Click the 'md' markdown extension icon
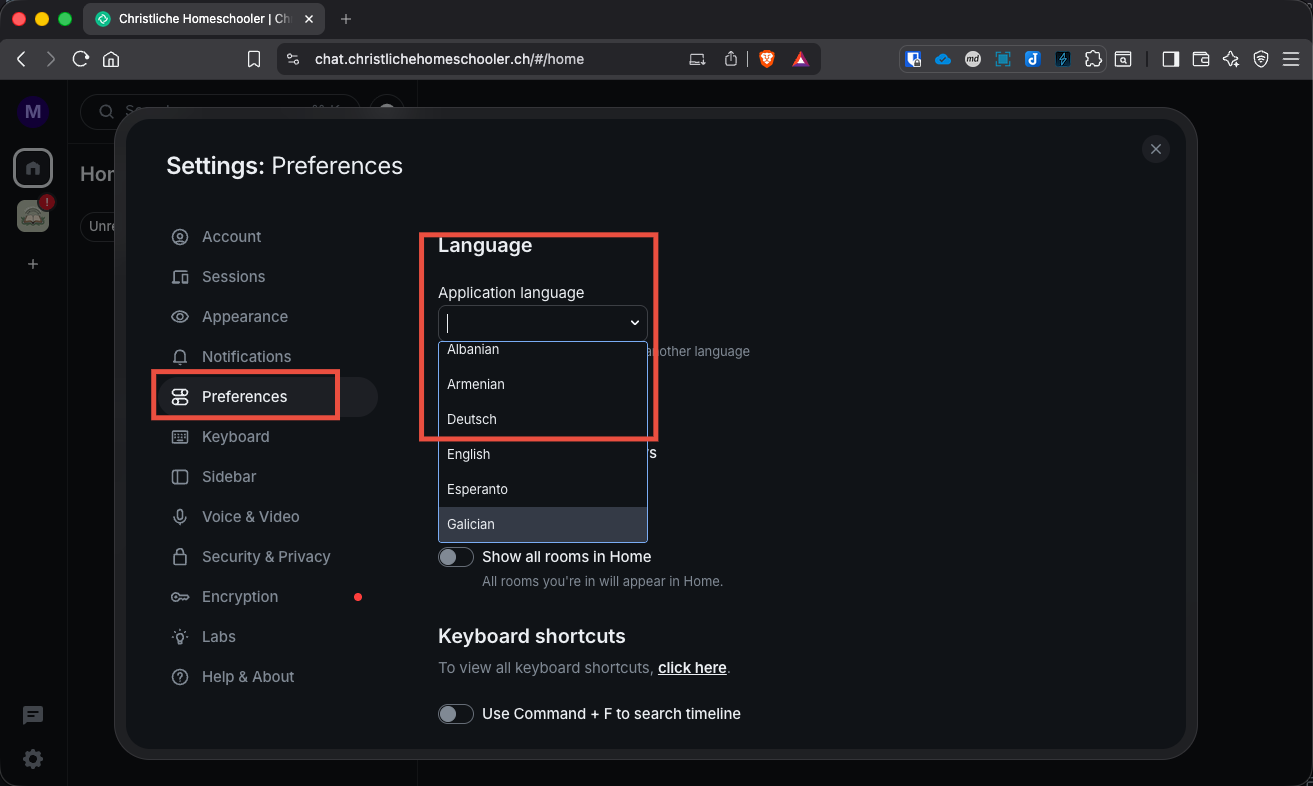The width and height of the screenshot is (1313, 786). pos(973,59)
